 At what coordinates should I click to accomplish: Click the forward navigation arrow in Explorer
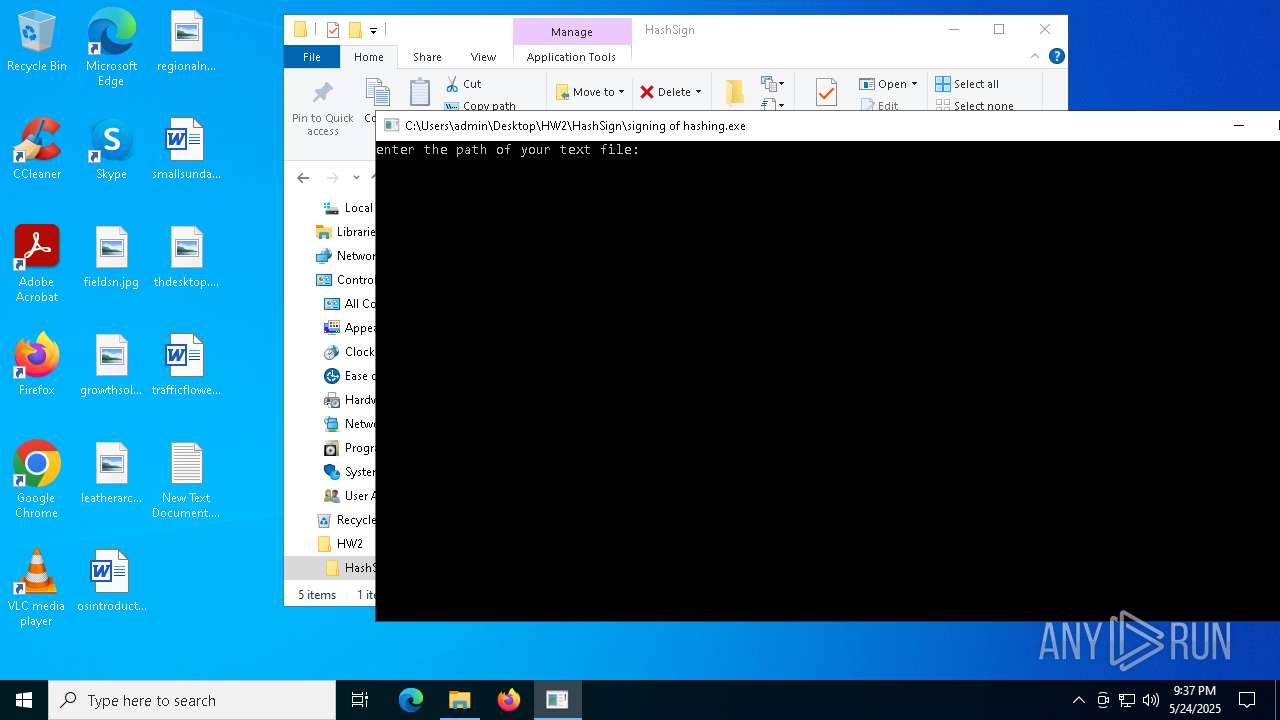[x=332, y=178]
